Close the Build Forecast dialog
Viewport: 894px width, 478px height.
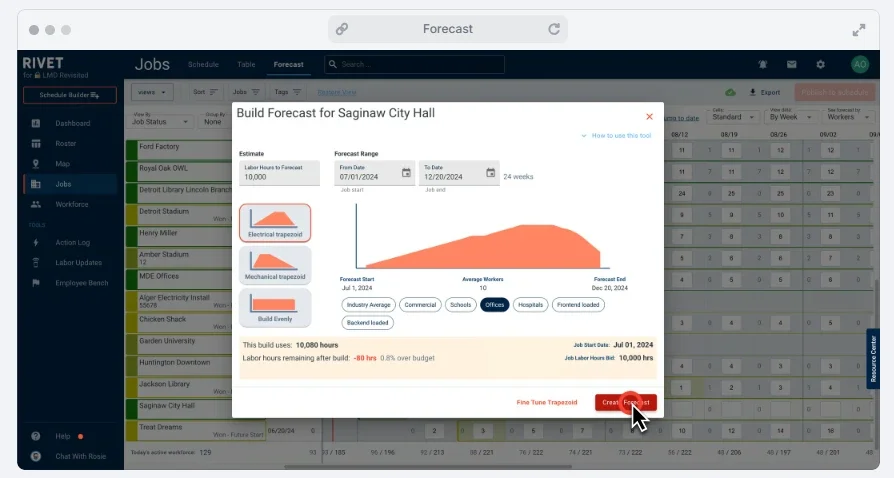pos(649,116)
